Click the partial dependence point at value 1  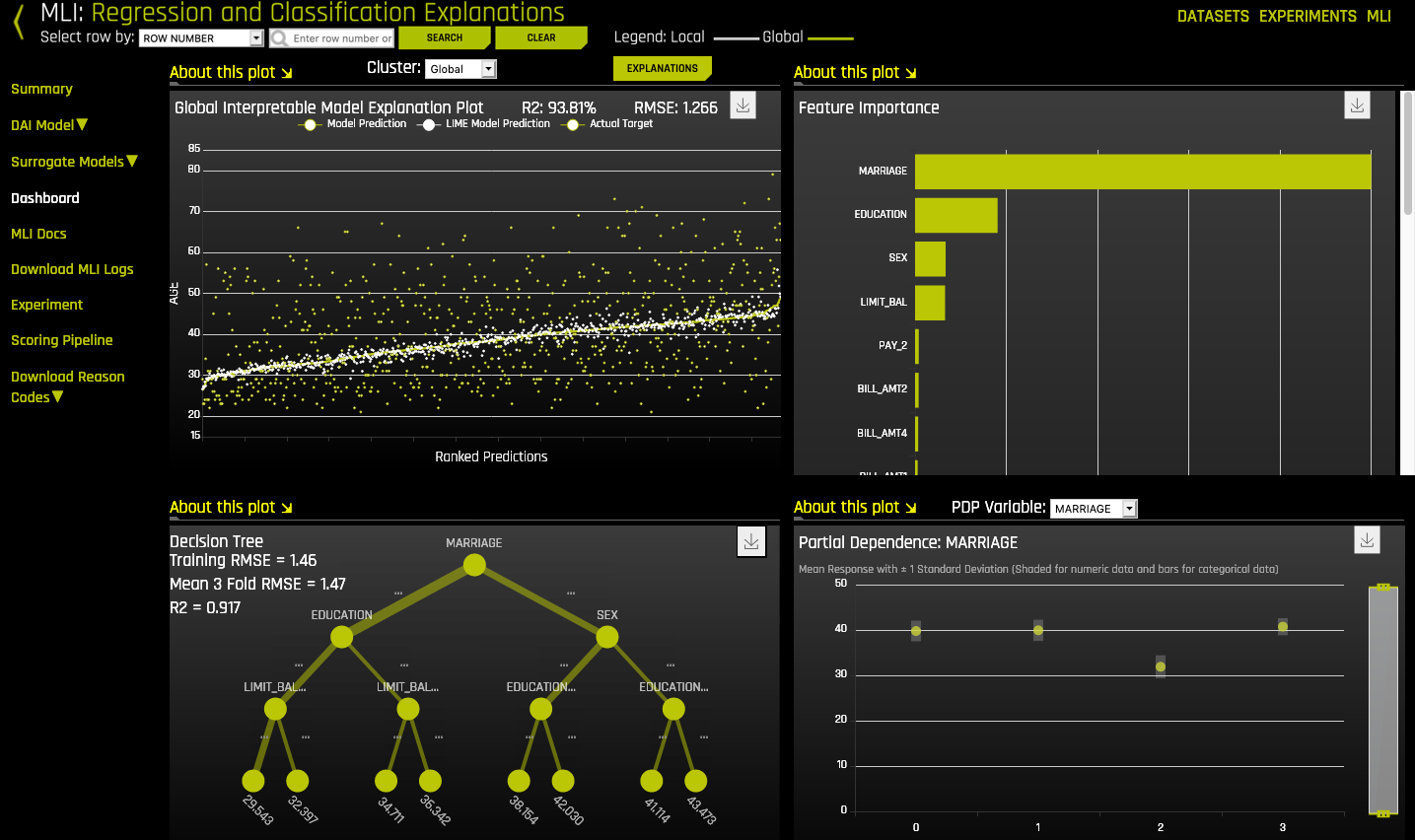pyautogui.click(x=1038, y=630)
